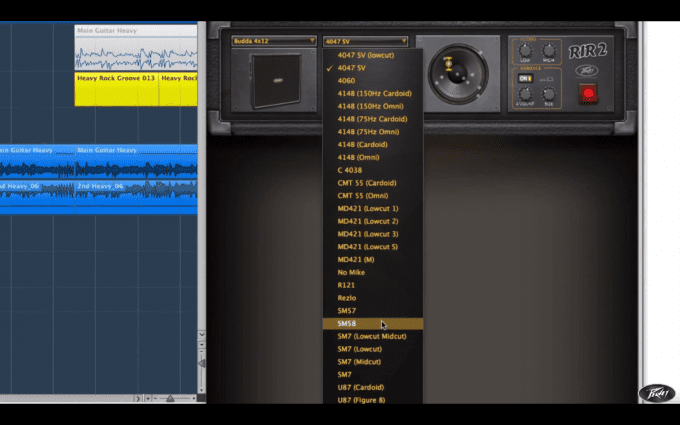This screenshot has width=680, height=425.
Task: Click the RIR 2 logo
Action: coord(589,51)
